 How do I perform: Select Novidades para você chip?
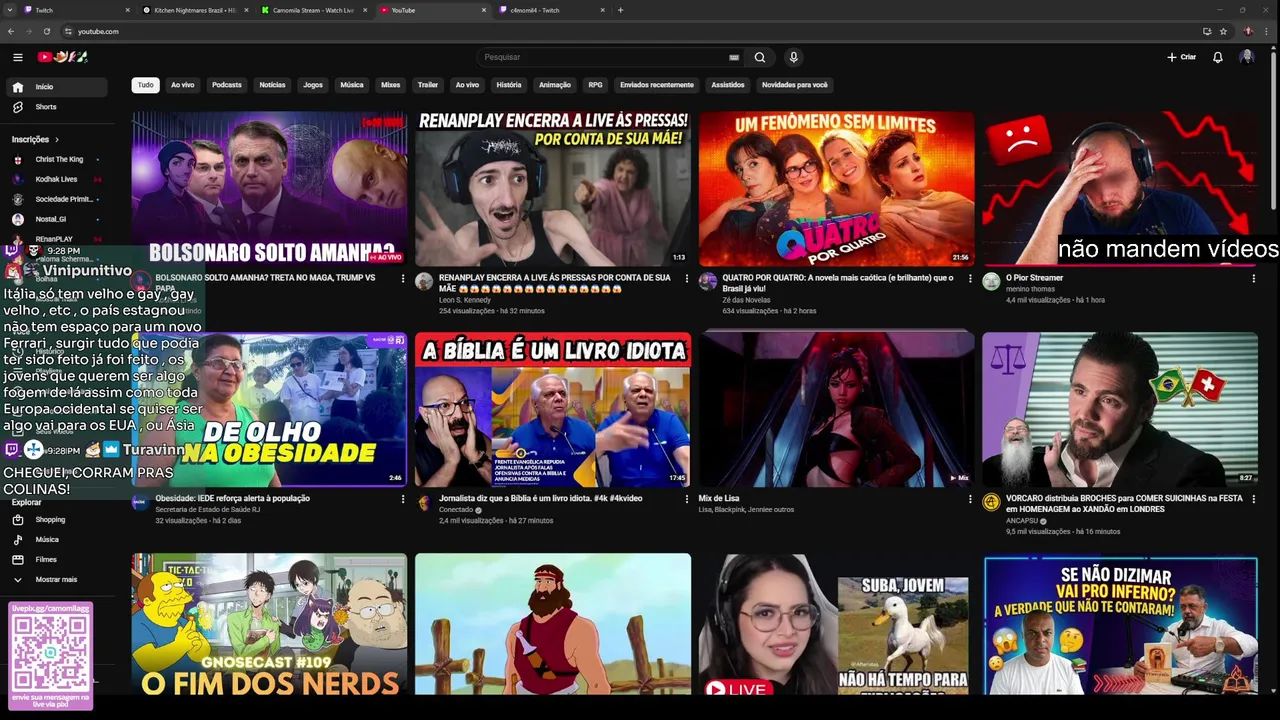[x=795, y=85]
